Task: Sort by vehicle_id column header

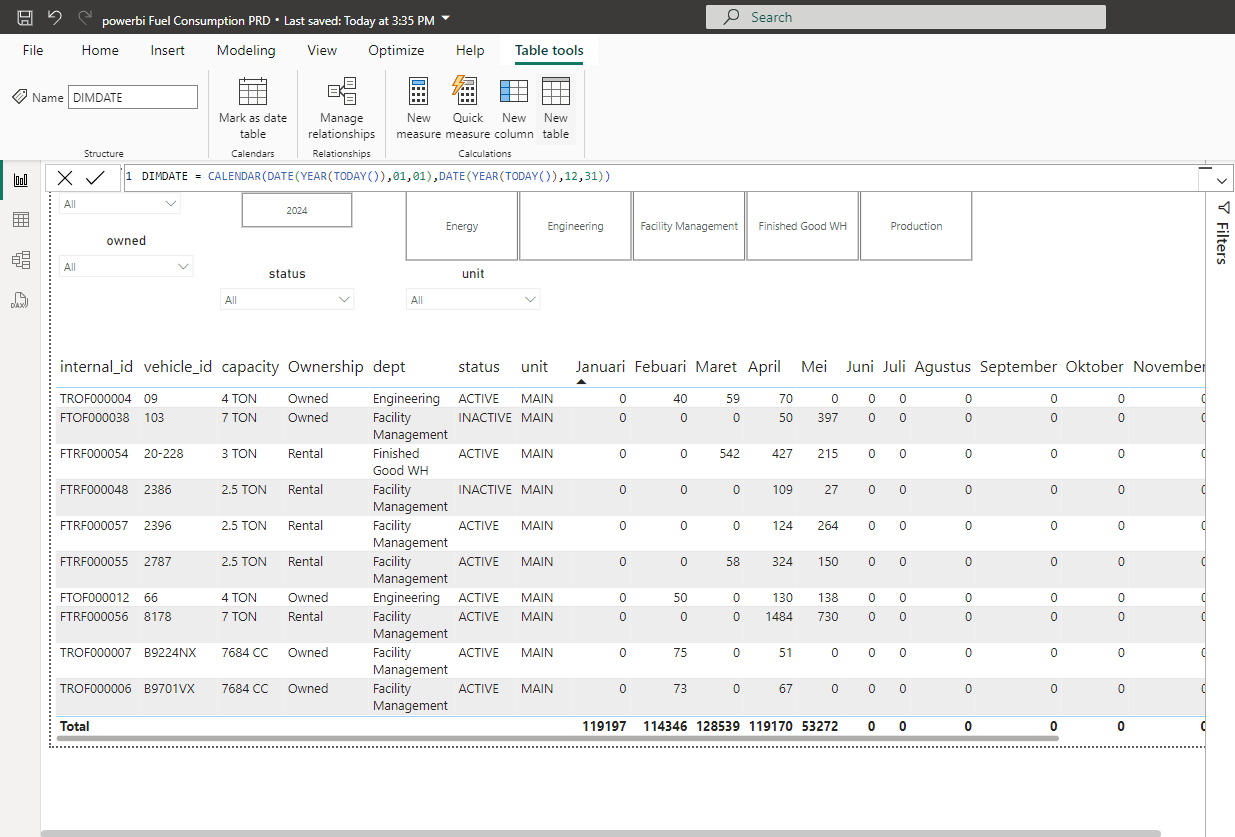Action: [x=178, y=367]
